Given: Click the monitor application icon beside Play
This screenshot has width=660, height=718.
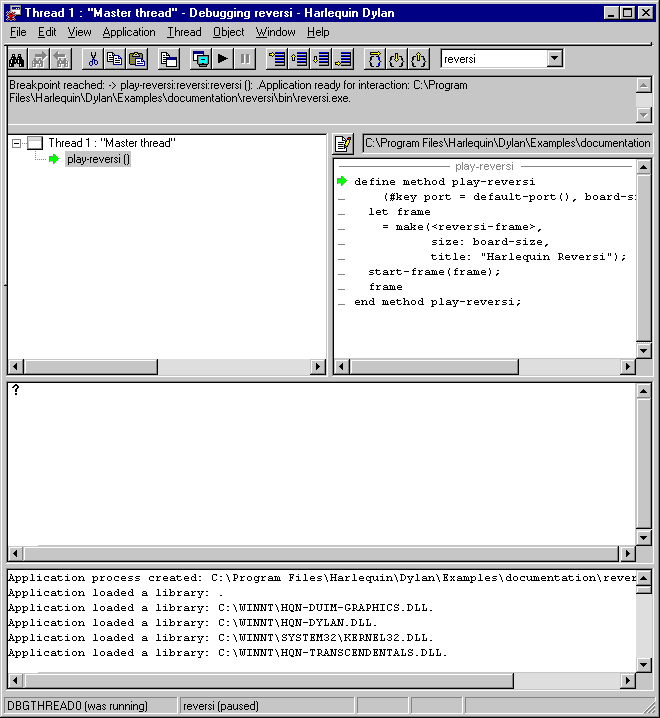Looking at the screenshot, I should pyautogui.click(x=201, y=59).
